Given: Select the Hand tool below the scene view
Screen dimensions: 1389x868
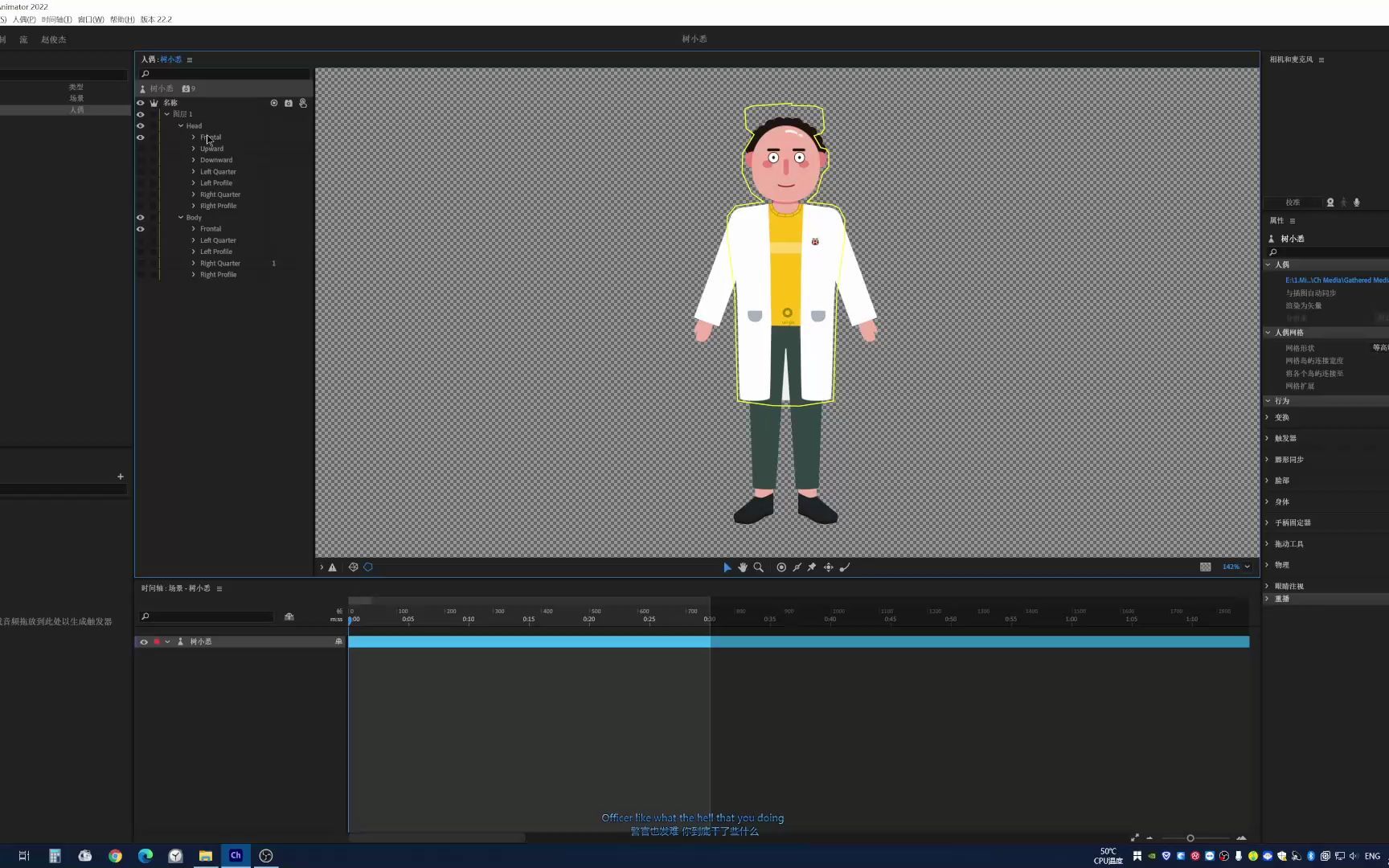Looking at the screenshot, I should point(742,567).
